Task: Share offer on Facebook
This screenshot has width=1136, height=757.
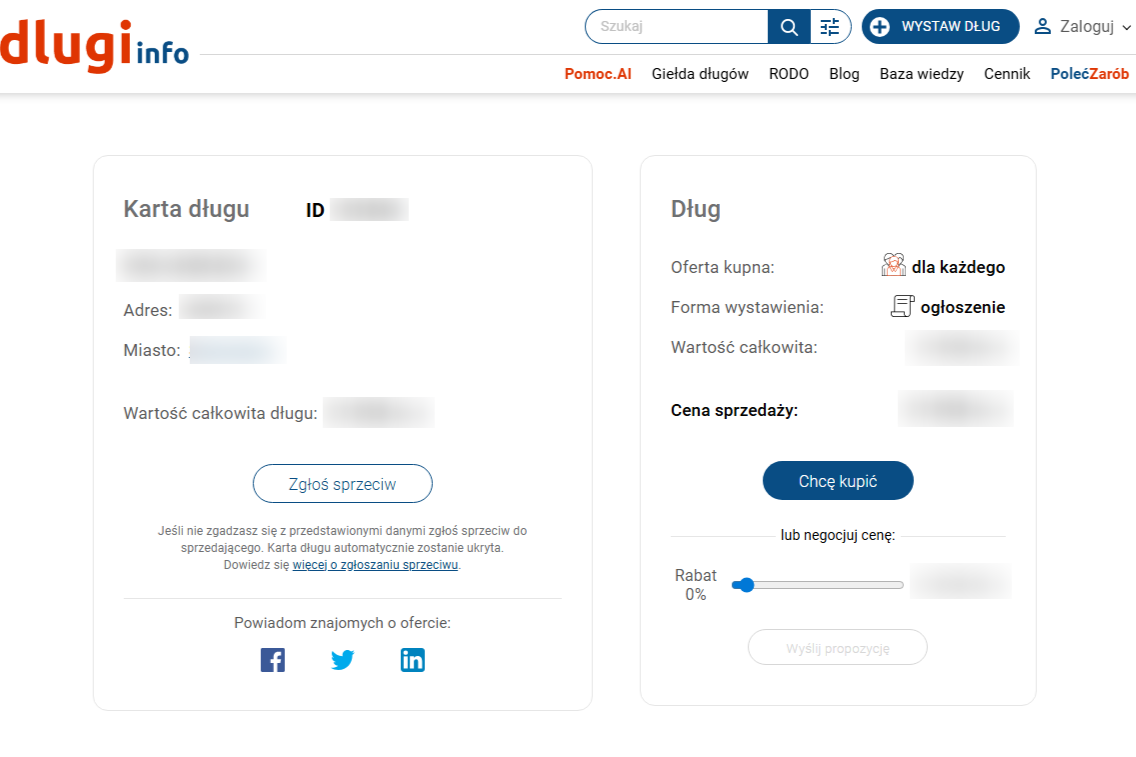Action: click(272, 660)
